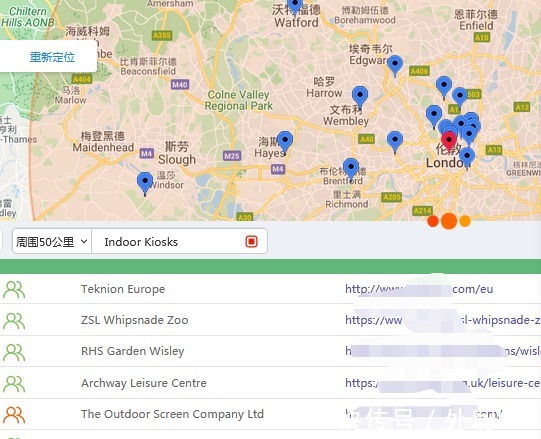Image resolution: width=541 pixels, height=439 pixels.
Task: Open the 周围50公里 radius dropdown
Action: pyautogui.click(x=52, y=242)
